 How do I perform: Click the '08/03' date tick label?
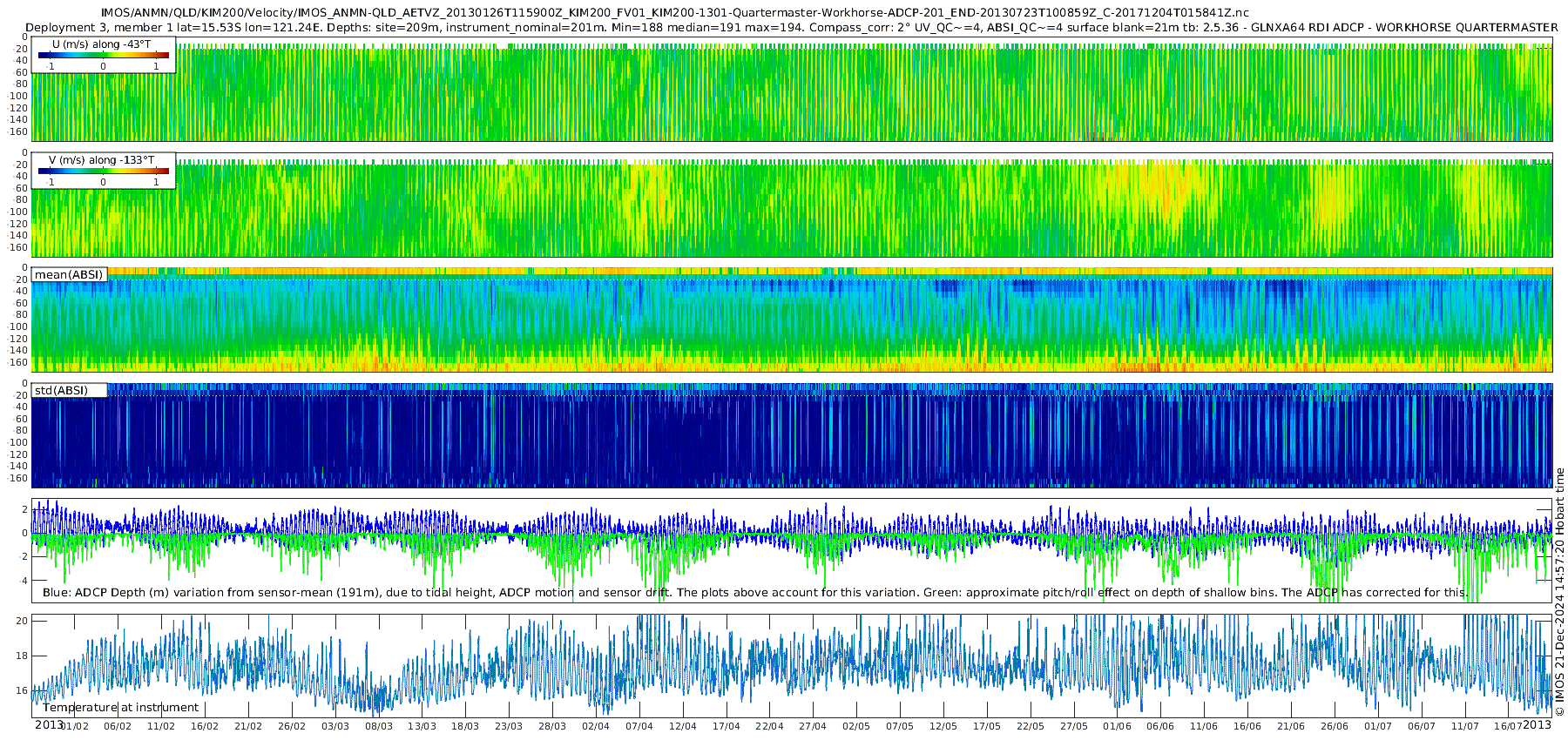(x=379, y=726)
